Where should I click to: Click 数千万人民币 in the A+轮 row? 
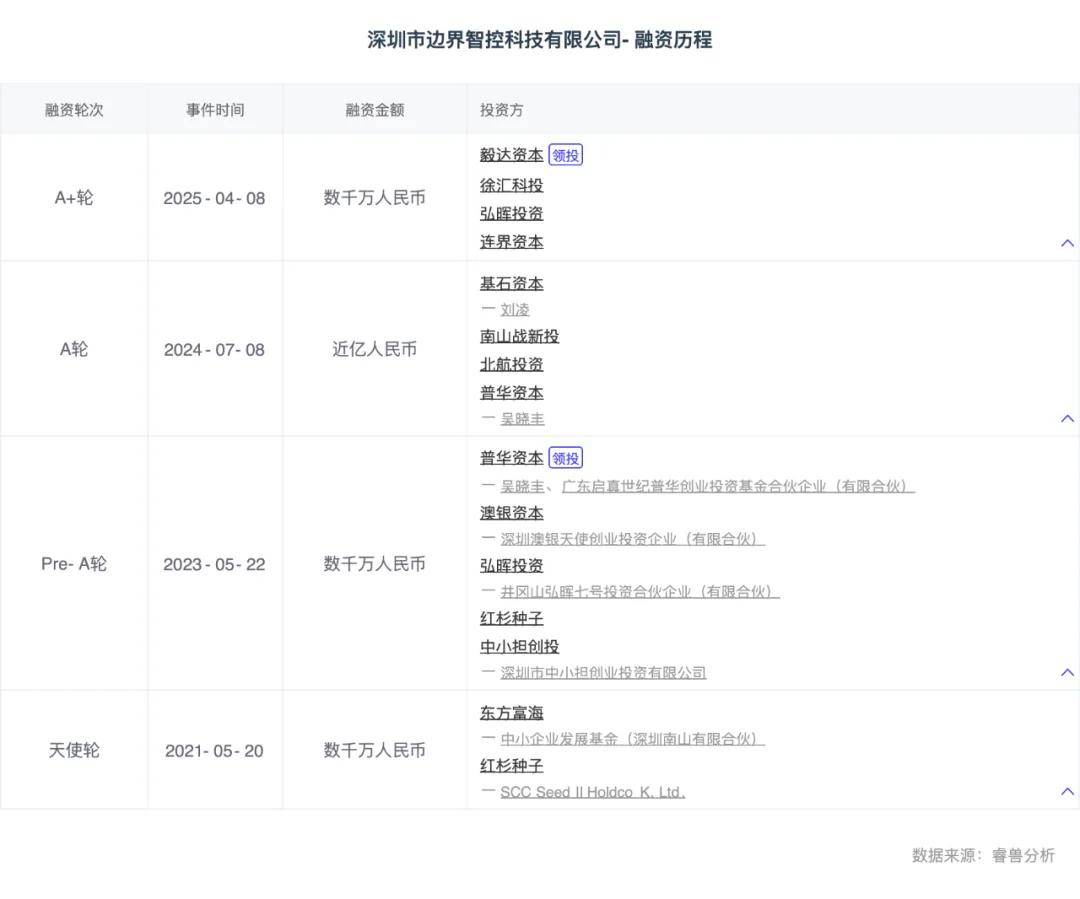tap(375, 198)
